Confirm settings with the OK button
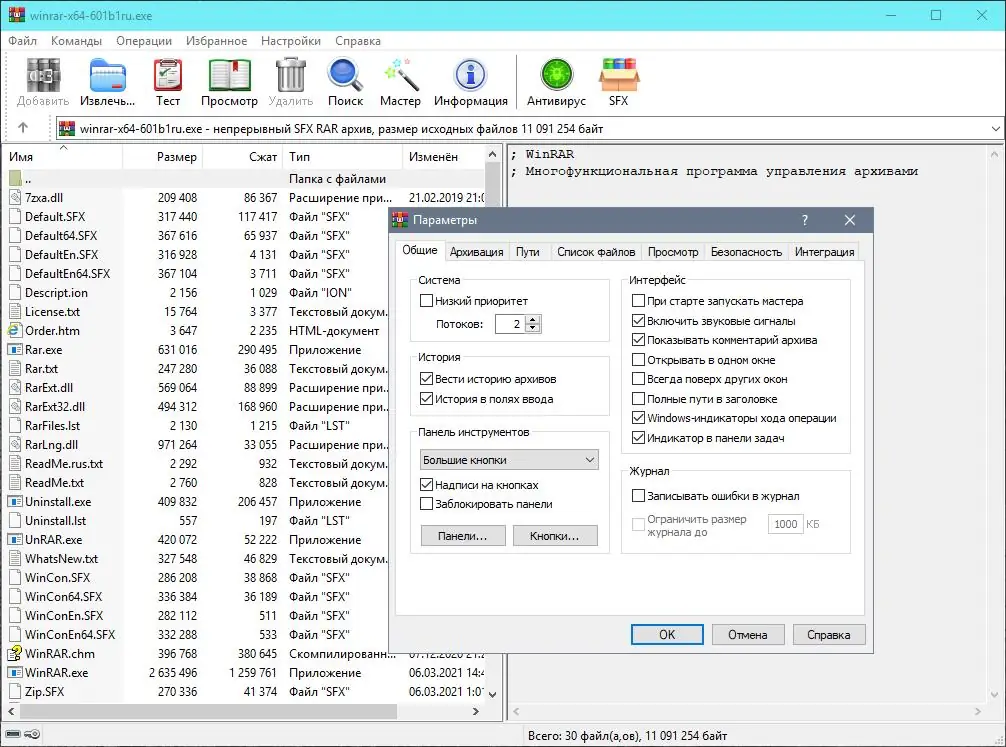The height and width of the screenshot is (747, 1006). [x=666, y=634]
